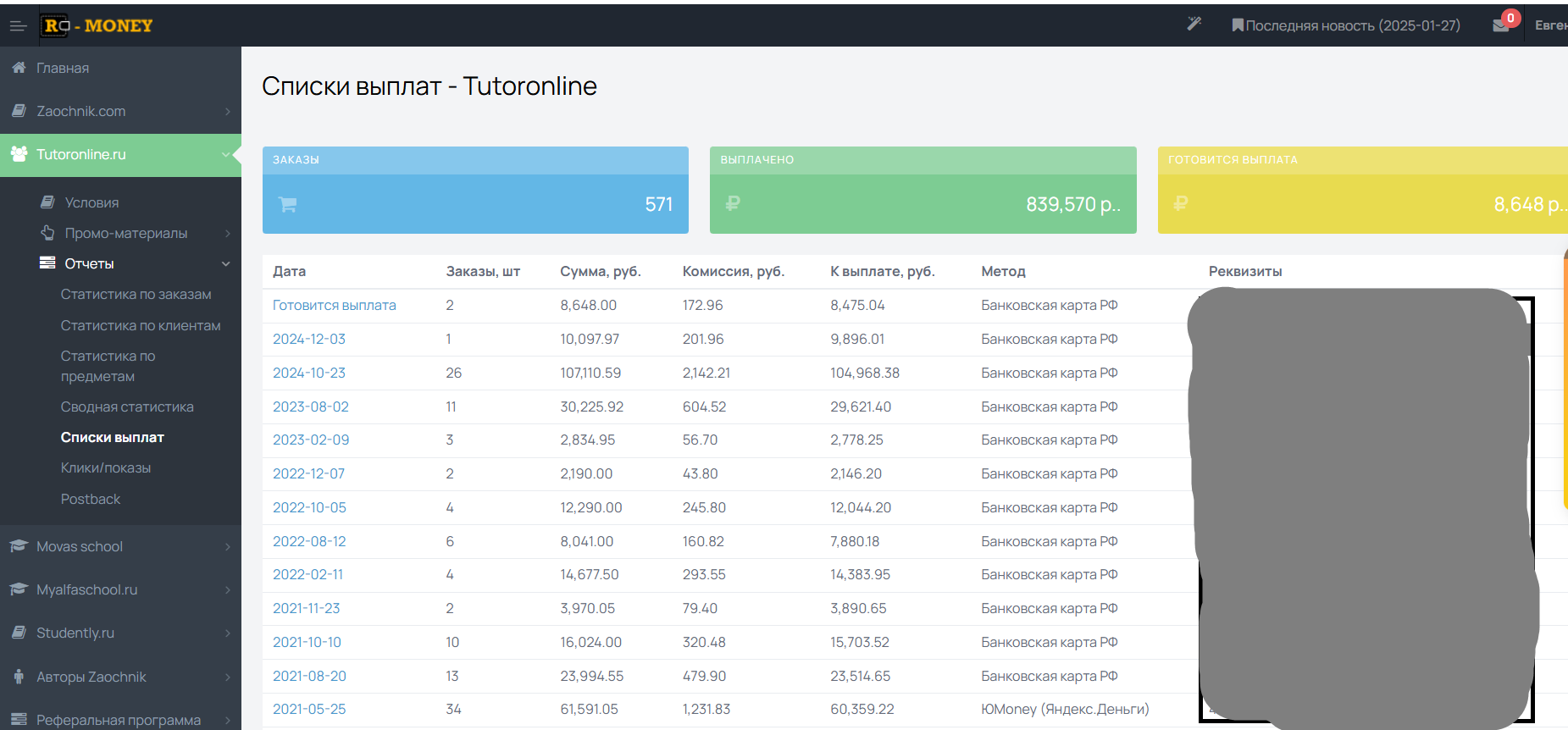This screenshot has height=730, width=1568.
Task: Open the 2022-12-07 payout link
Action: click(309, 473)
